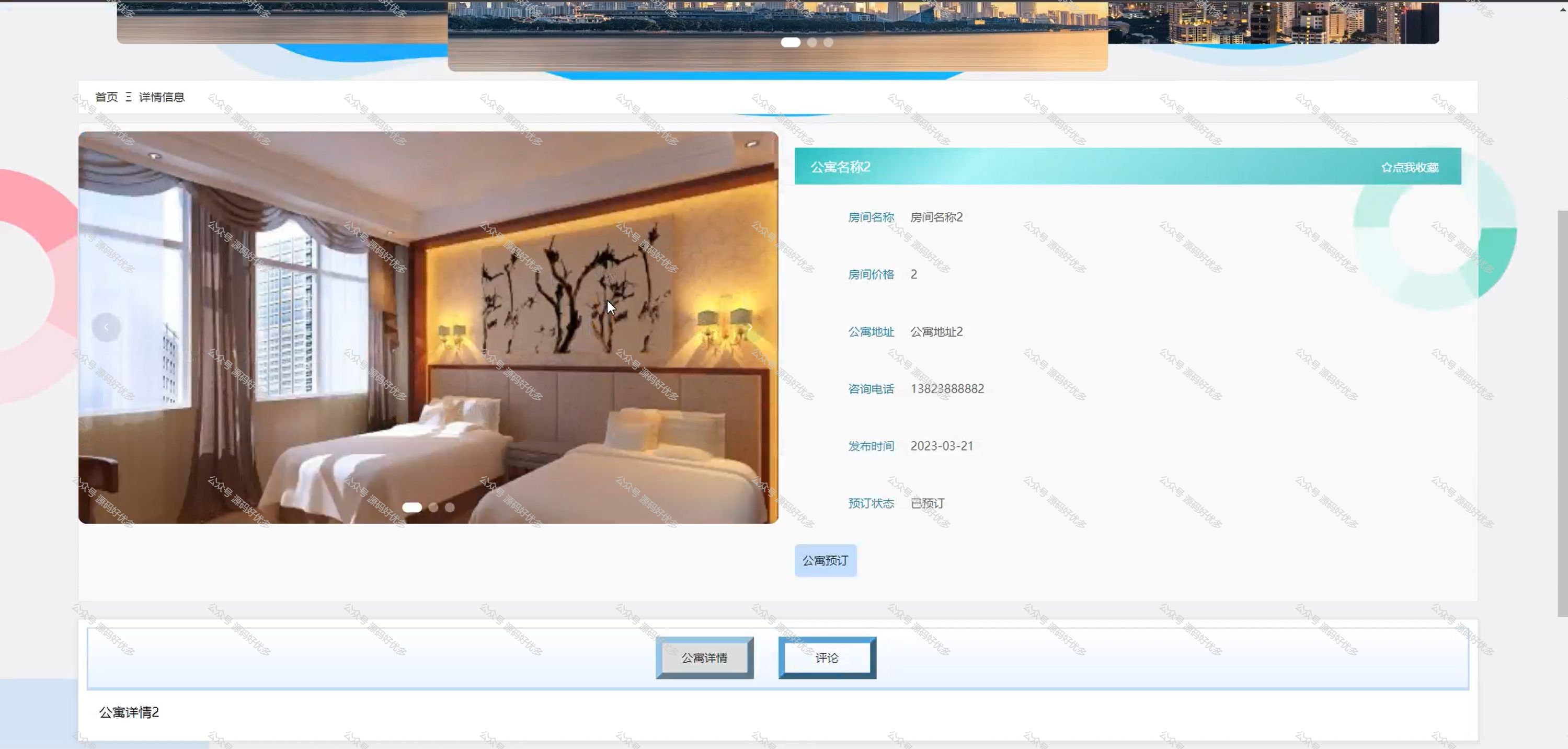Click the 点我收藏 favorite star button
This screenshot has height=749, width=1568.
tap(1409, 167)
